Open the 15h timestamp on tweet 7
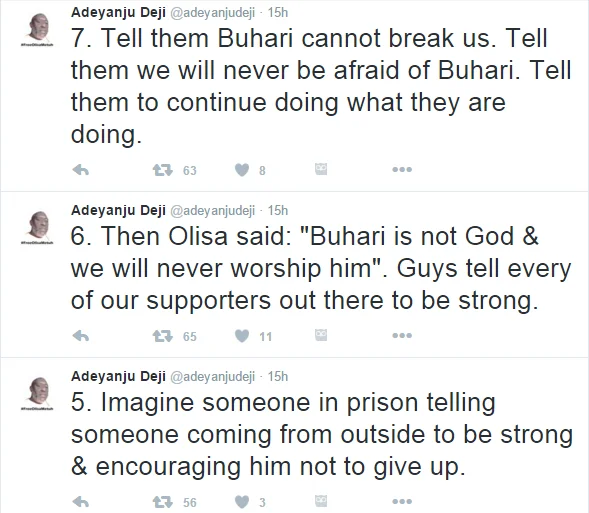 [278, 13]
